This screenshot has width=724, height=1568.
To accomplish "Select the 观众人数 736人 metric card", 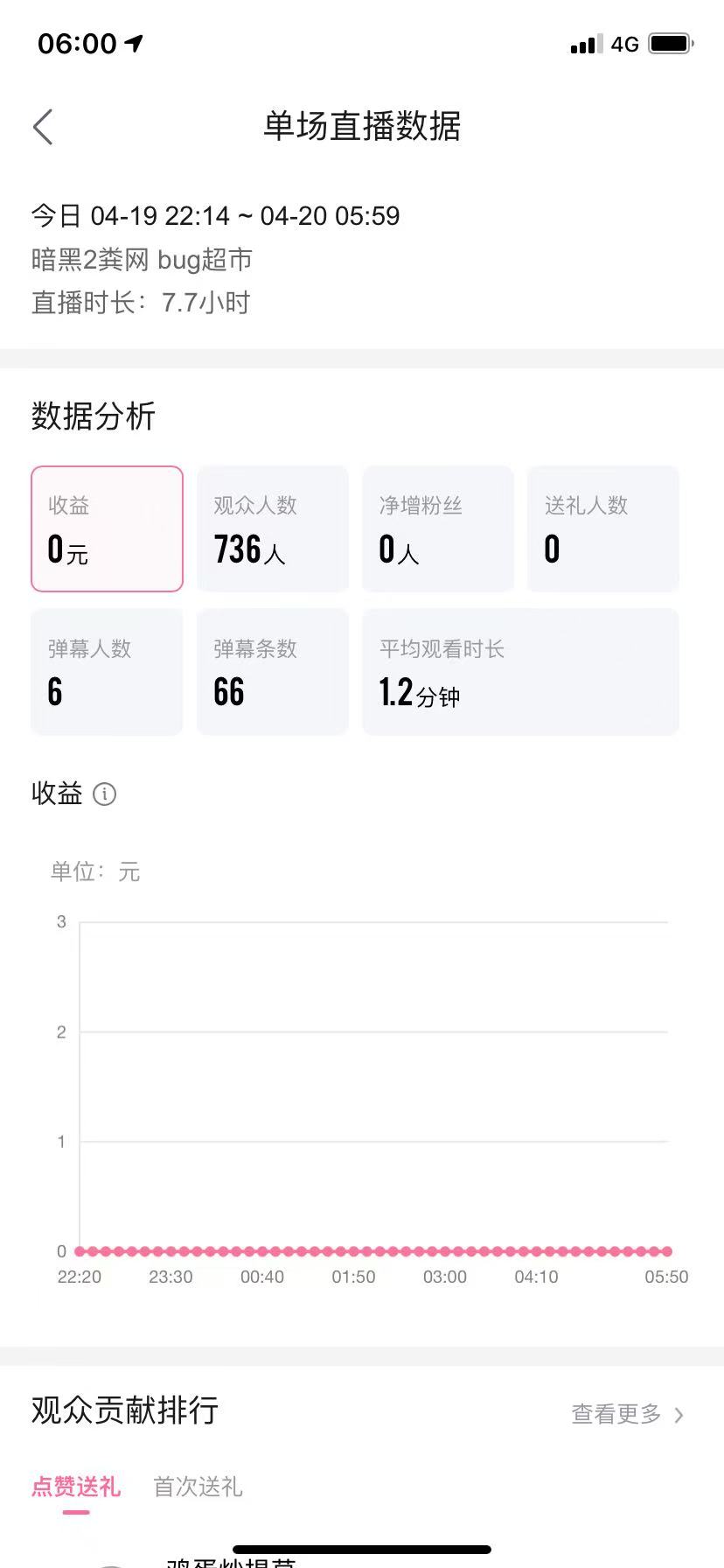I will [273, 528].
